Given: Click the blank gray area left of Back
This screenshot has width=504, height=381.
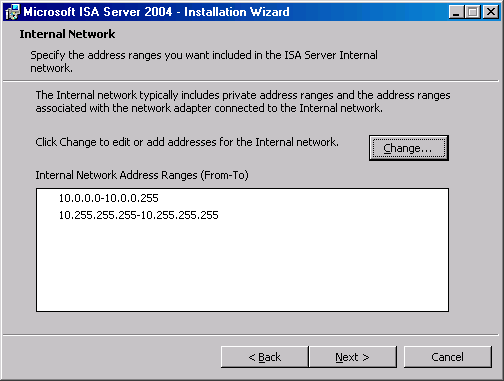Looking at the screenshot, I should [x=112, y=357].
